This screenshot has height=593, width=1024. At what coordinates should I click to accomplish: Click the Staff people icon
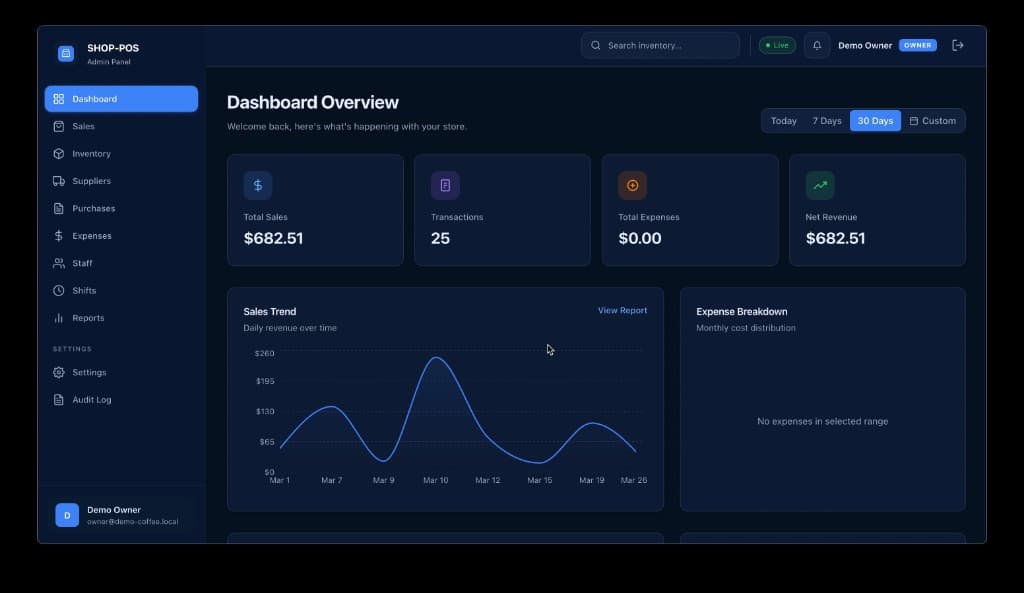(x=59, y=263)
